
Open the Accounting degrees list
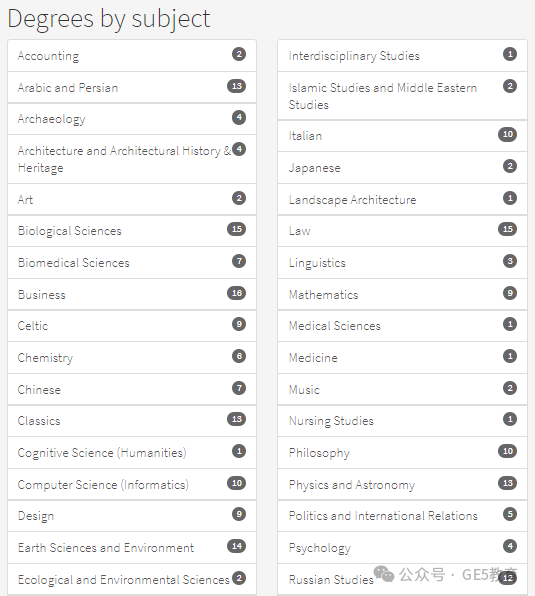click(x=132, y=56)
